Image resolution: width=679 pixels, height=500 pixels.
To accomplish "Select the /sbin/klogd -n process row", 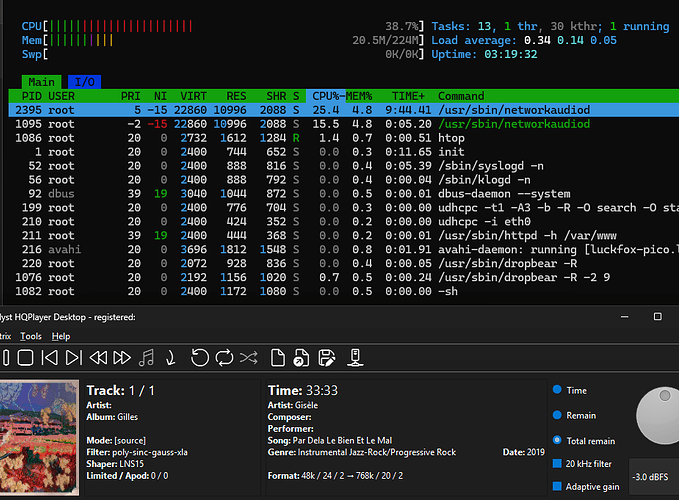I will coord(344,180).
